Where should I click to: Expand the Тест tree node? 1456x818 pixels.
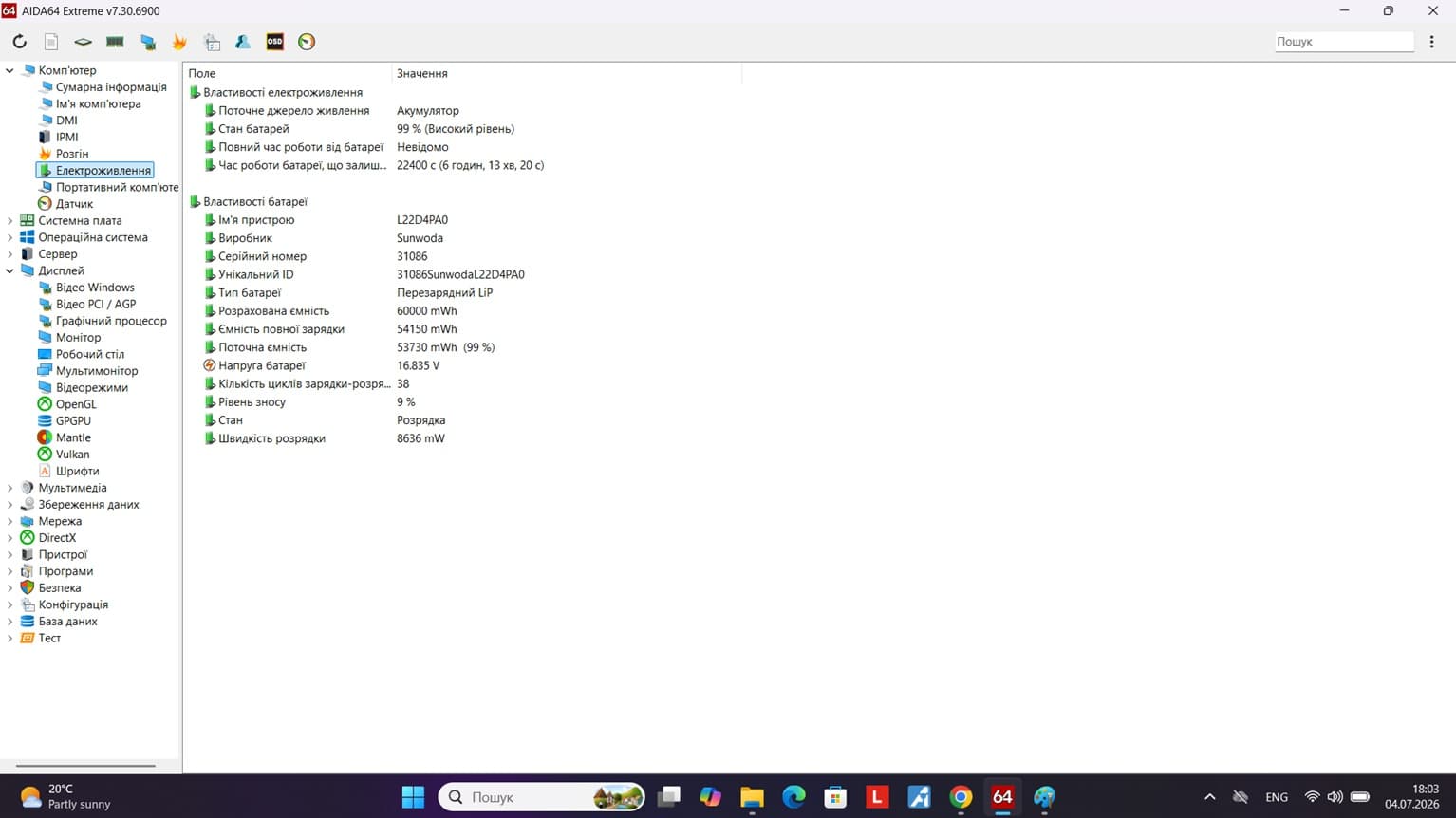pos(9,638)
